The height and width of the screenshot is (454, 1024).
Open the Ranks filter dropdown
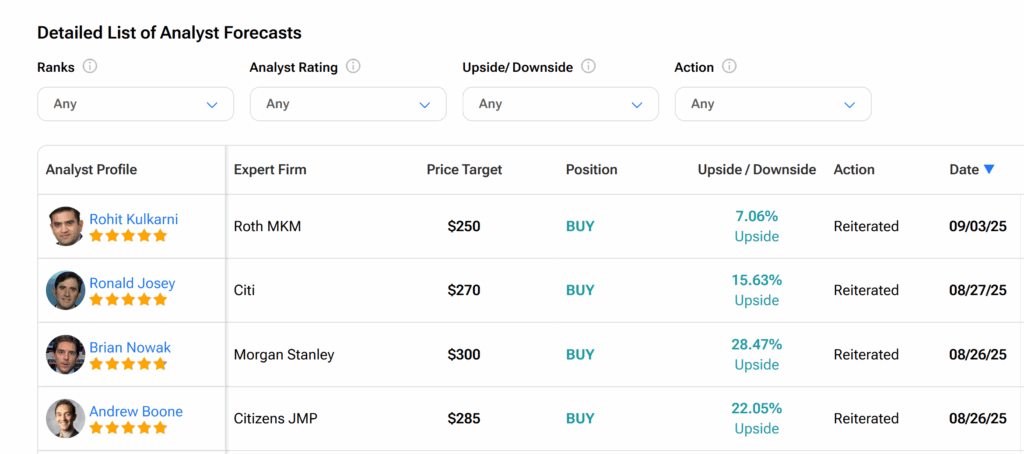(x=135, y=104)
